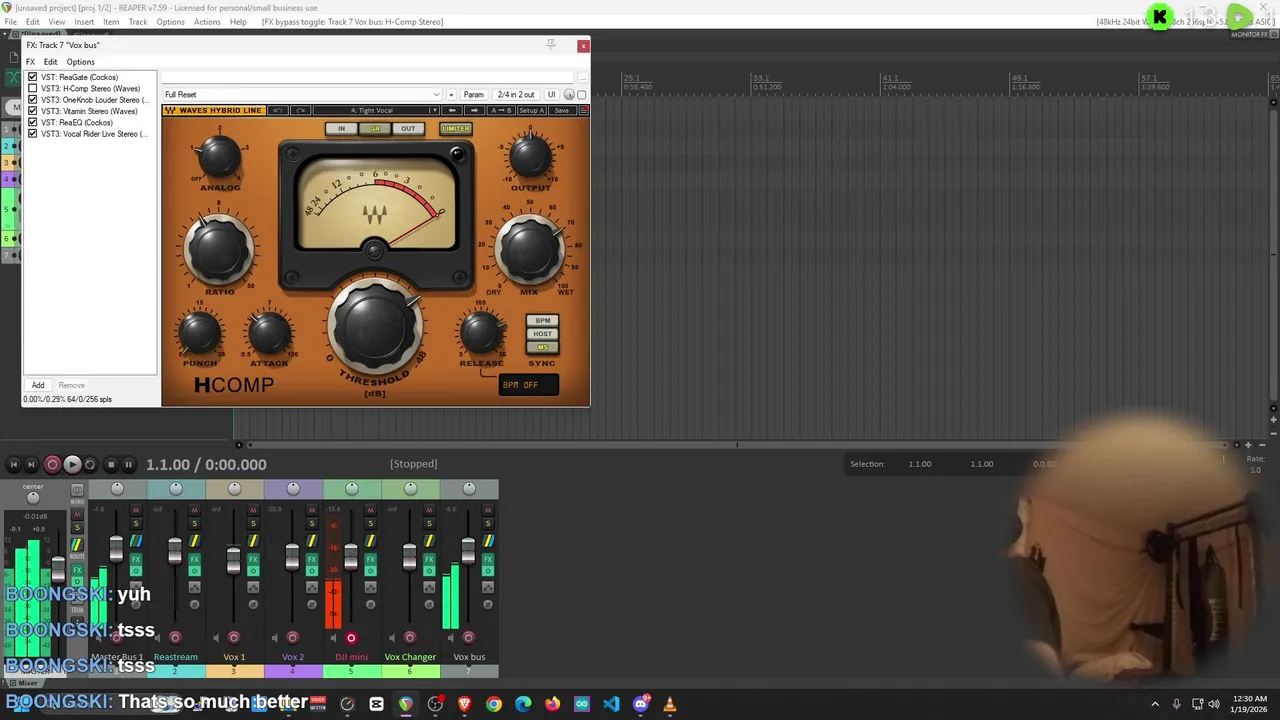This screenshot has height=720, width=1280.
Task: Click the transport Stop button
Action: pyautogui.click(x=111, y=464)
